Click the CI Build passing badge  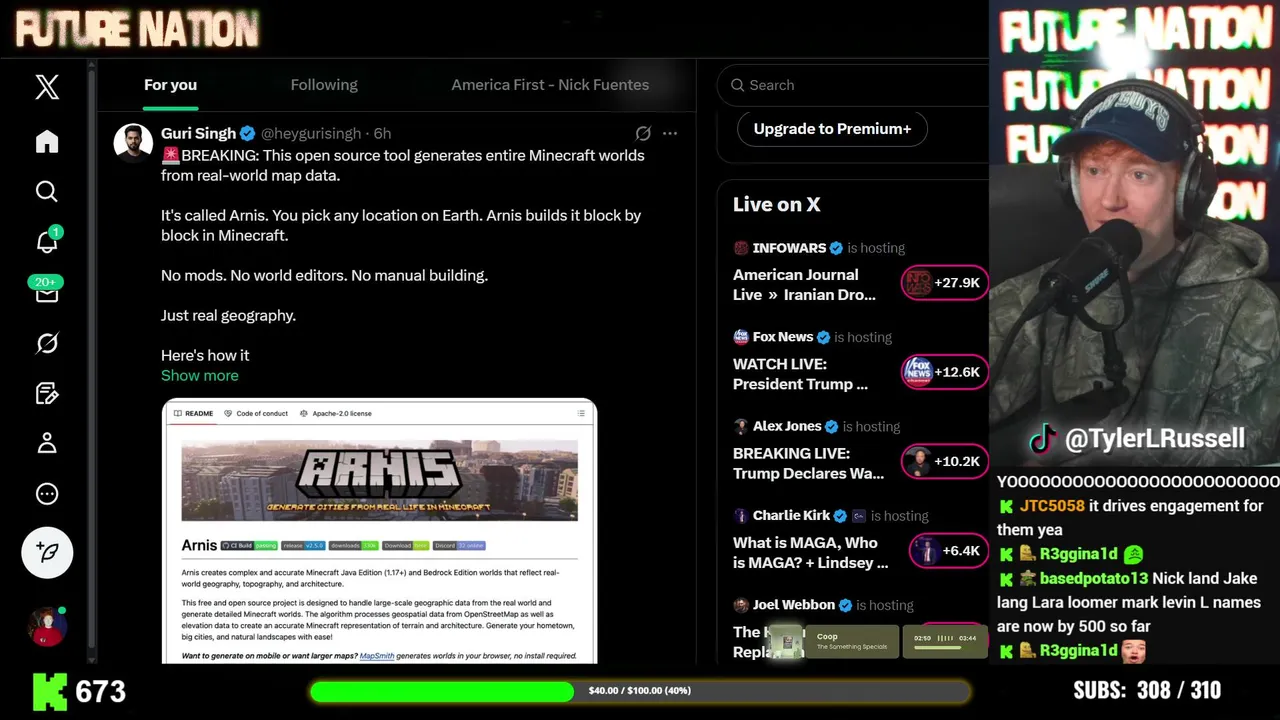point(249,546)
